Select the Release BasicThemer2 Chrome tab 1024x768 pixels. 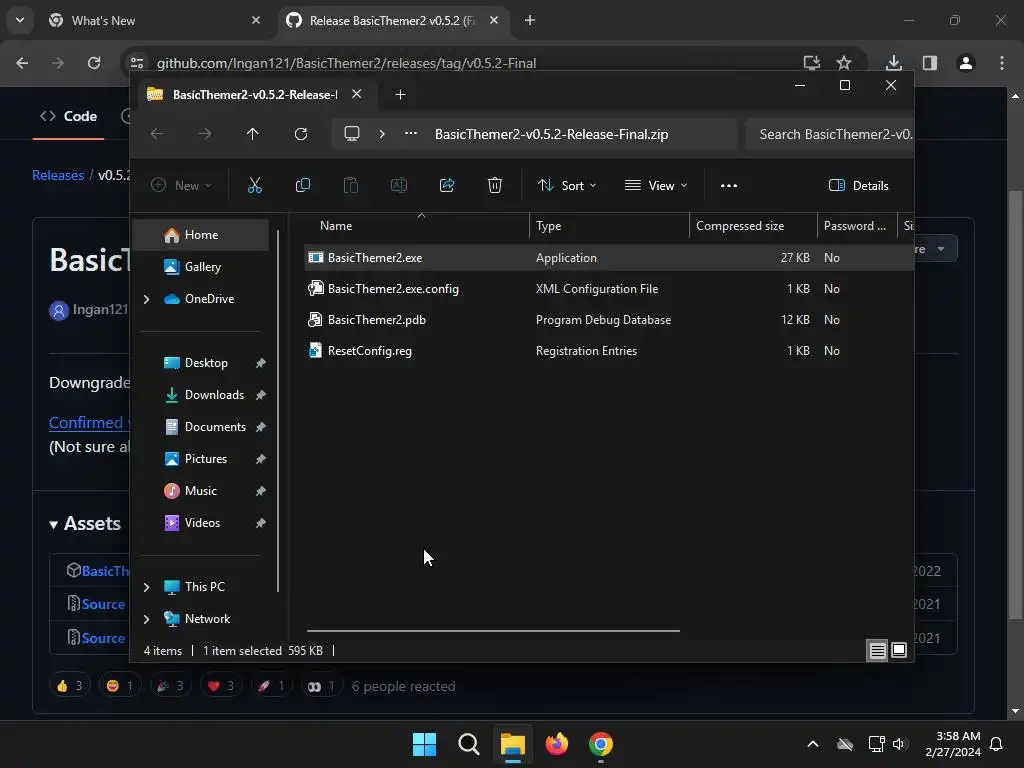pyautogui.click(x=392, y=20)
